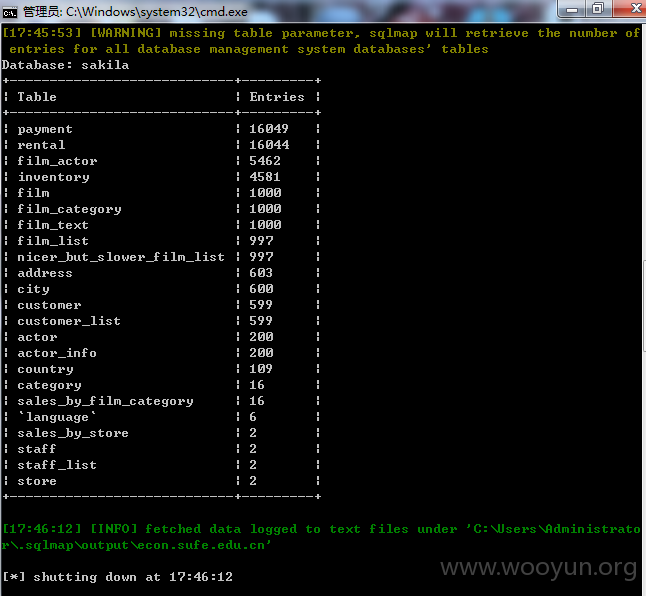Click the 'category' table name
The width and height of the screenshot is (646, 596).
click(x=49, y=386)
